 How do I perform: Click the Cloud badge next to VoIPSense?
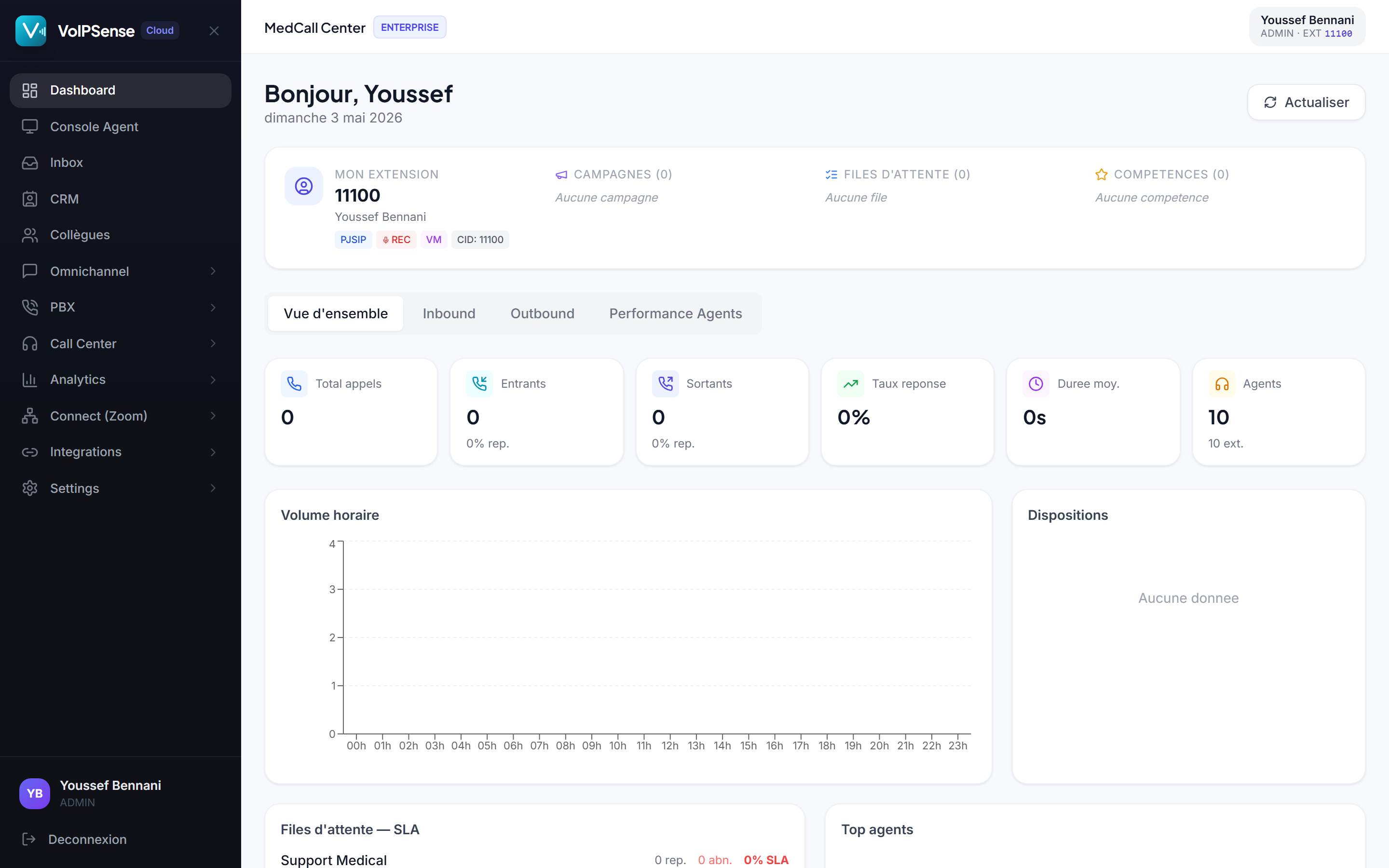point(160,30)
